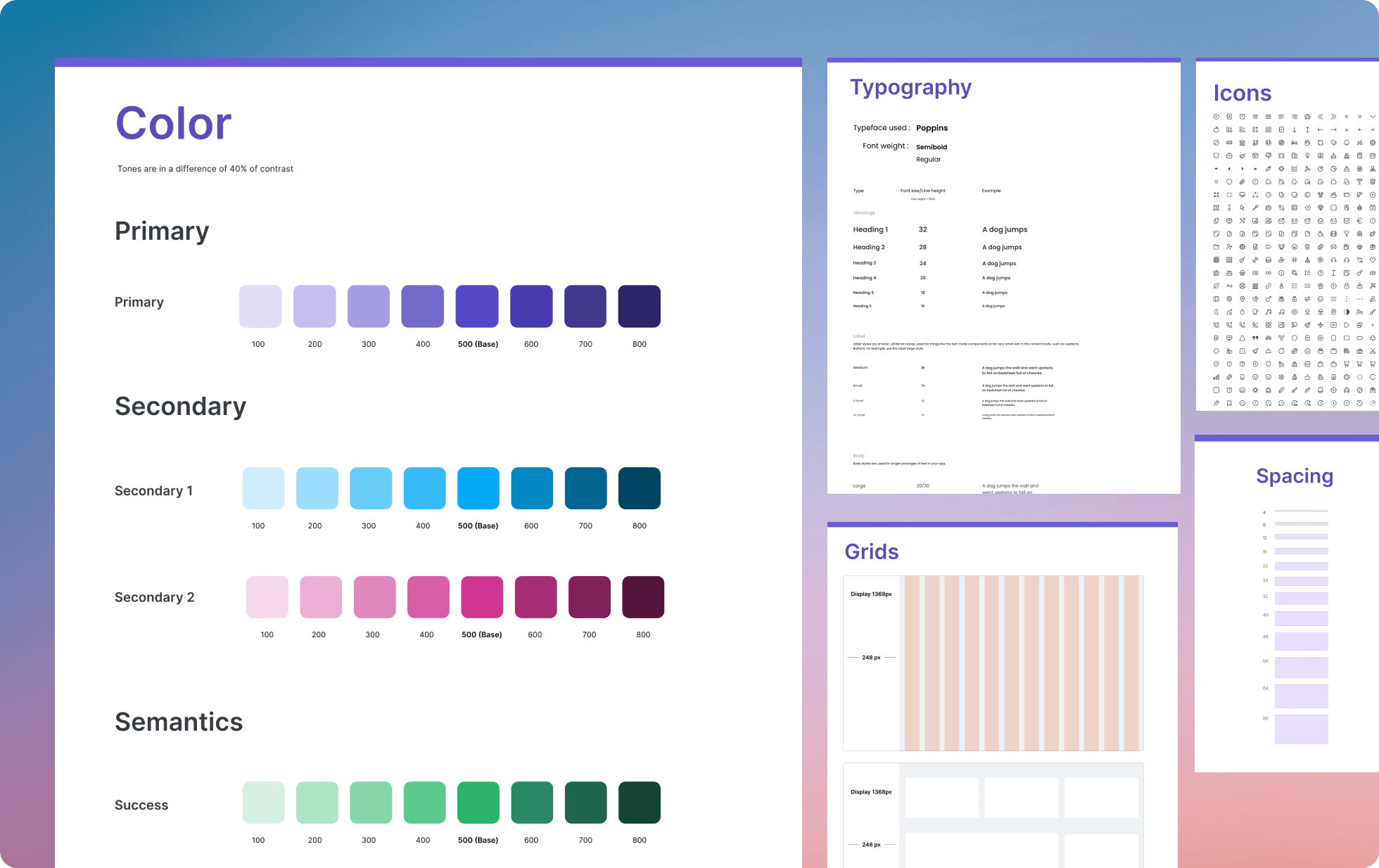This screenshot has height=868, width=1379.
Task: Click the Euro currency icon
Action: 1359,221
